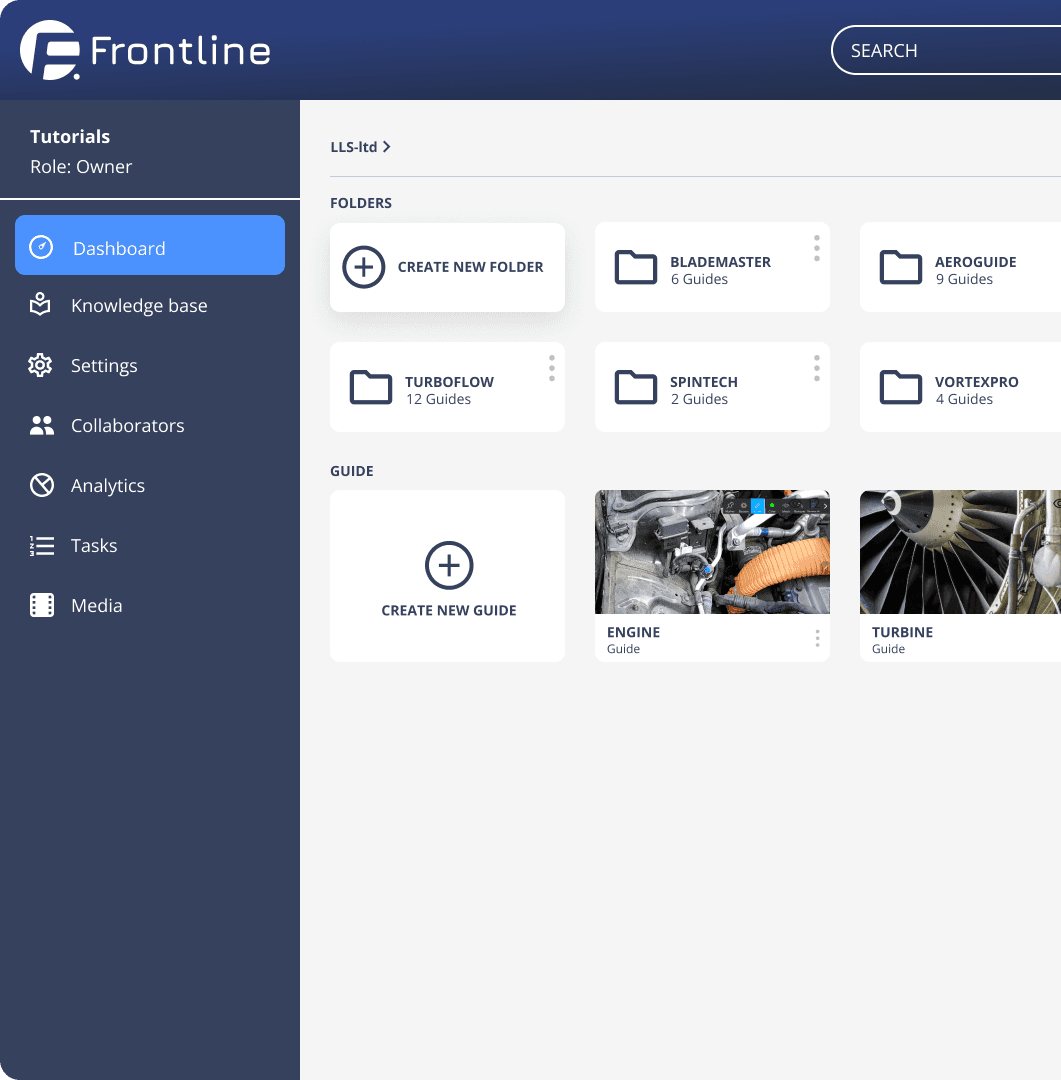Click the Knowledge base book icon
The image size is (1061, 1080).
pyautogui.click(x=40, y=304)
